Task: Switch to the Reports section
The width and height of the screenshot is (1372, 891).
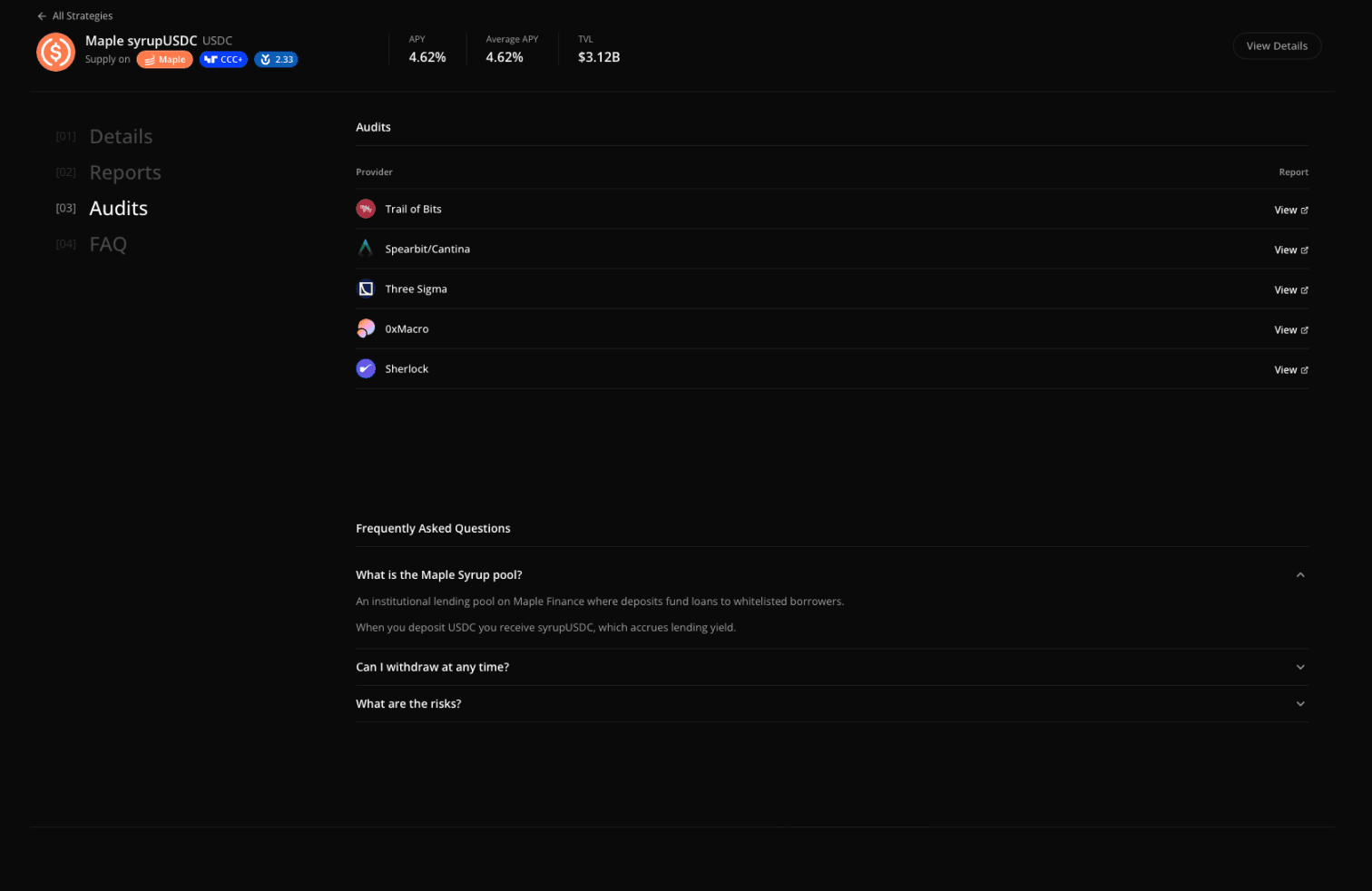Action: click(125, 172)
